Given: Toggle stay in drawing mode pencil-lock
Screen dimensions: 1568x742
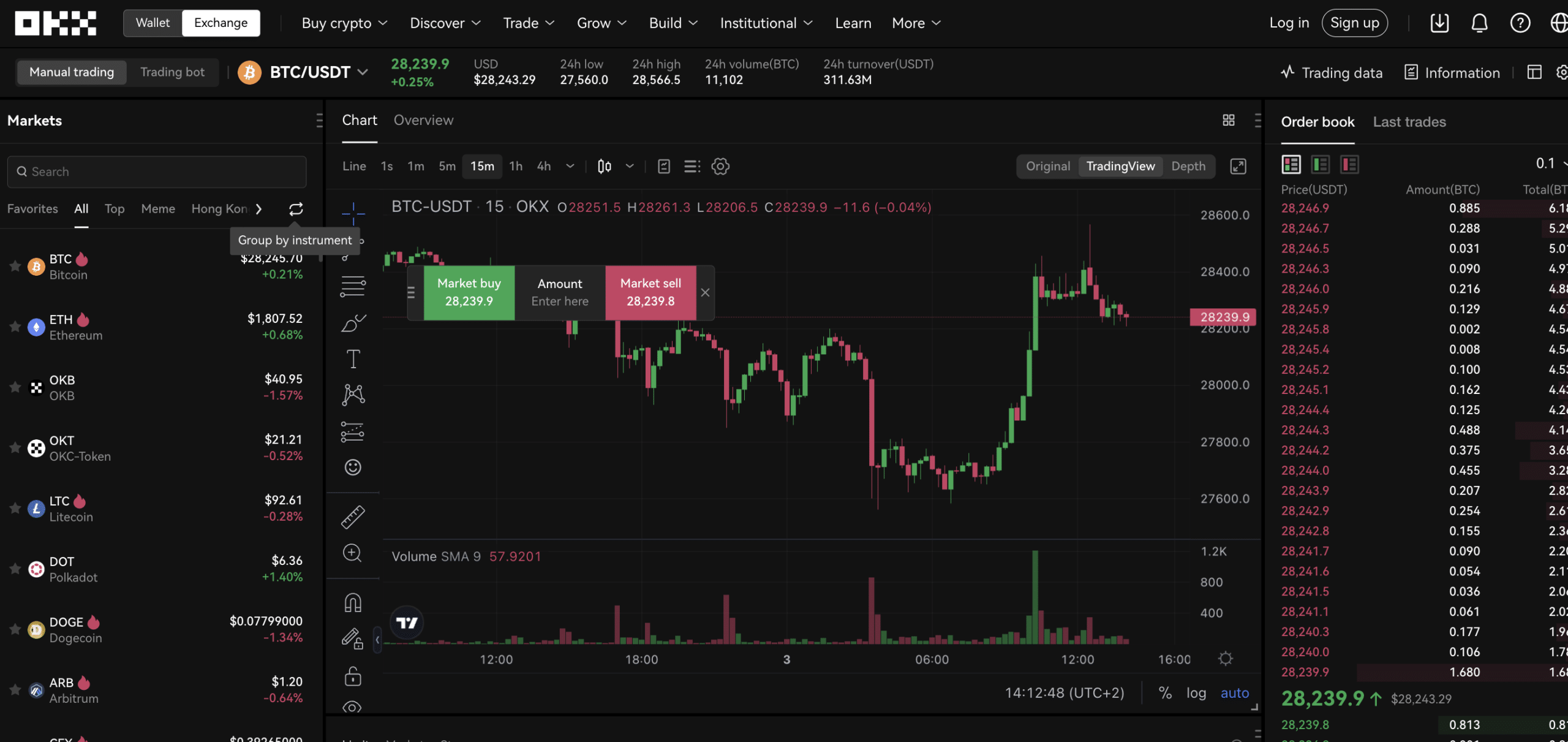Looking at the screenshot, I should coord(353,639).
